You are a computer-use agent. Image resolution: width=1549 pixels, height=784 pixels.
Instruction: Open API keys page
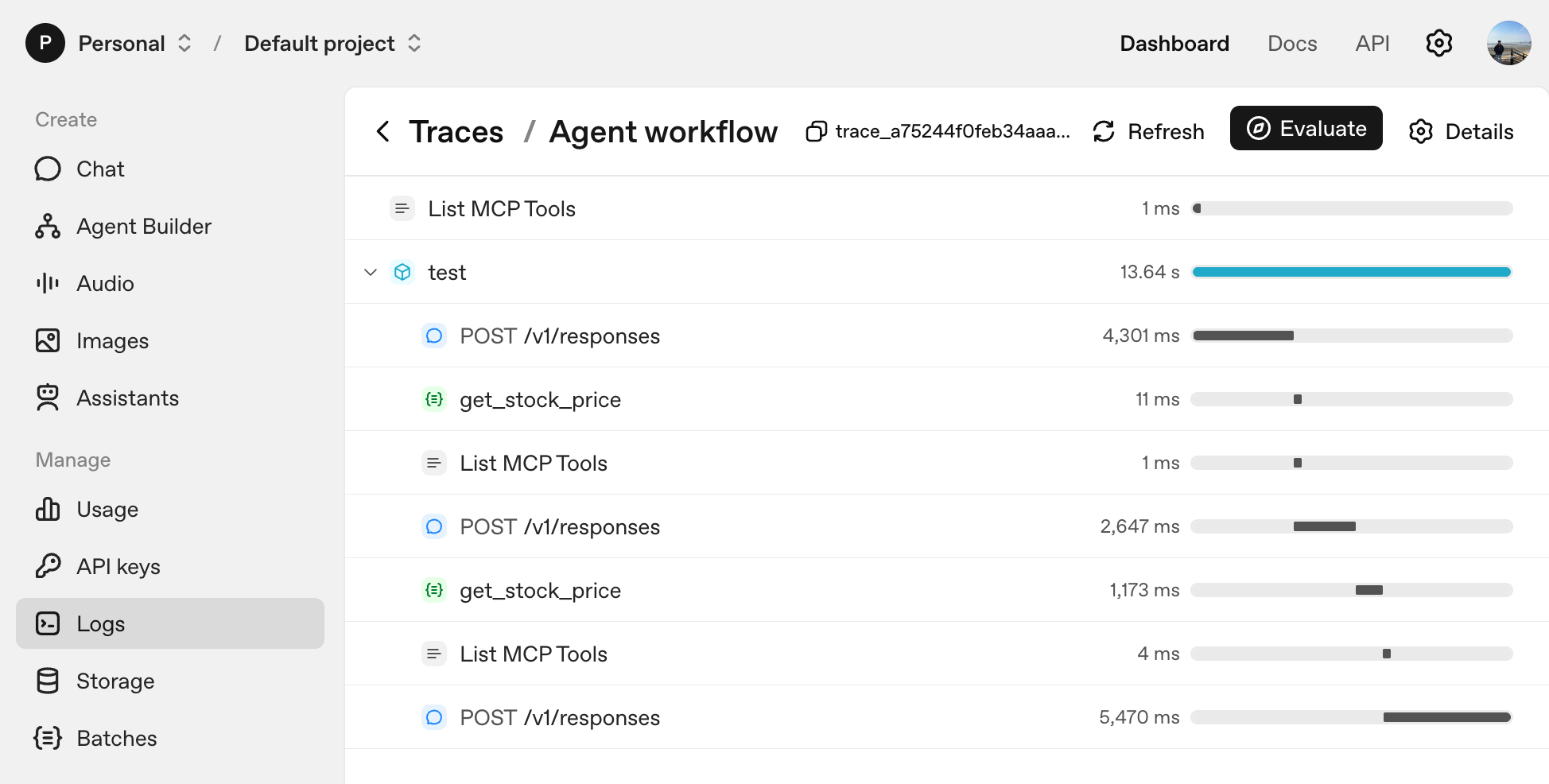118,567
